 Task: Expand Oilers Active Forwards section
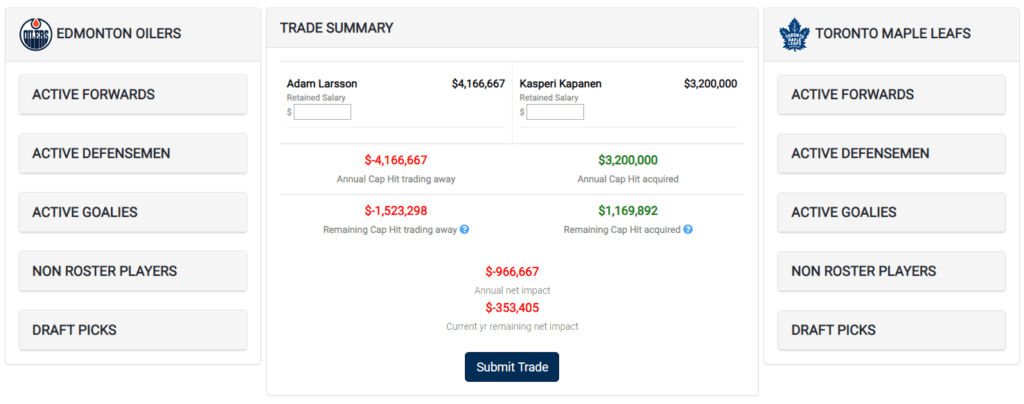(x=133, y=95)
